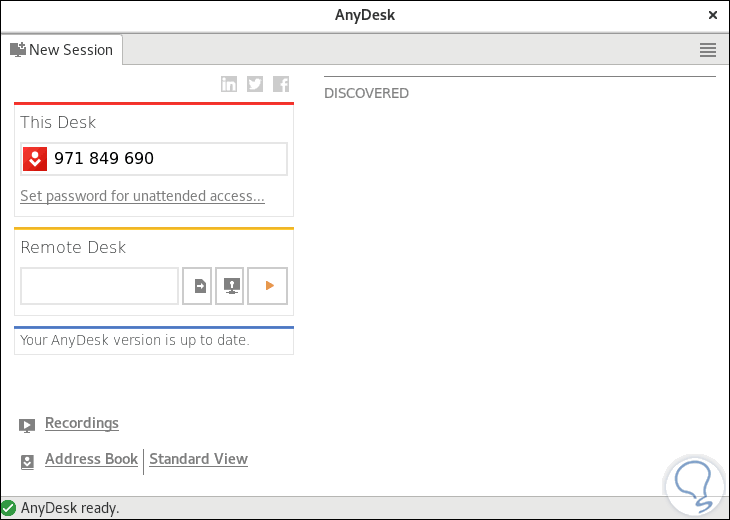Open the Recordings link

click(x=82, y=423)
